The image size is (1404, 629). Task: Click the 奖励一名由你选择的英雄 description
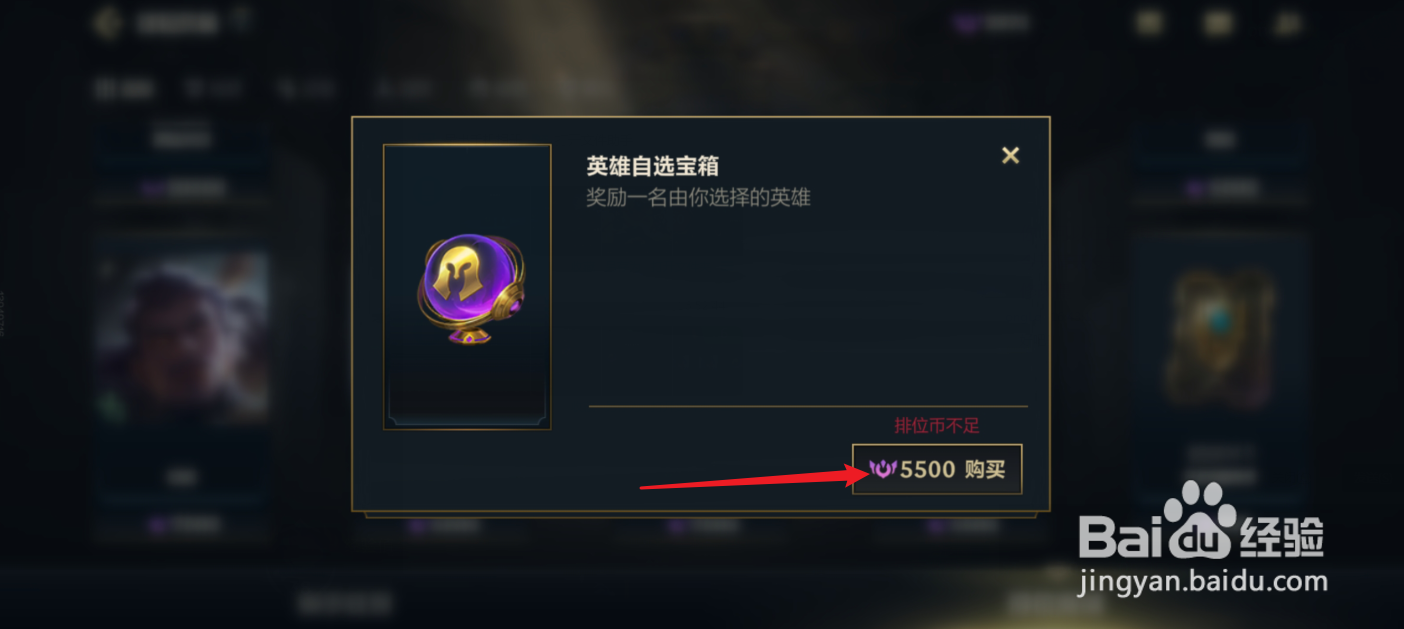[698, 197]
